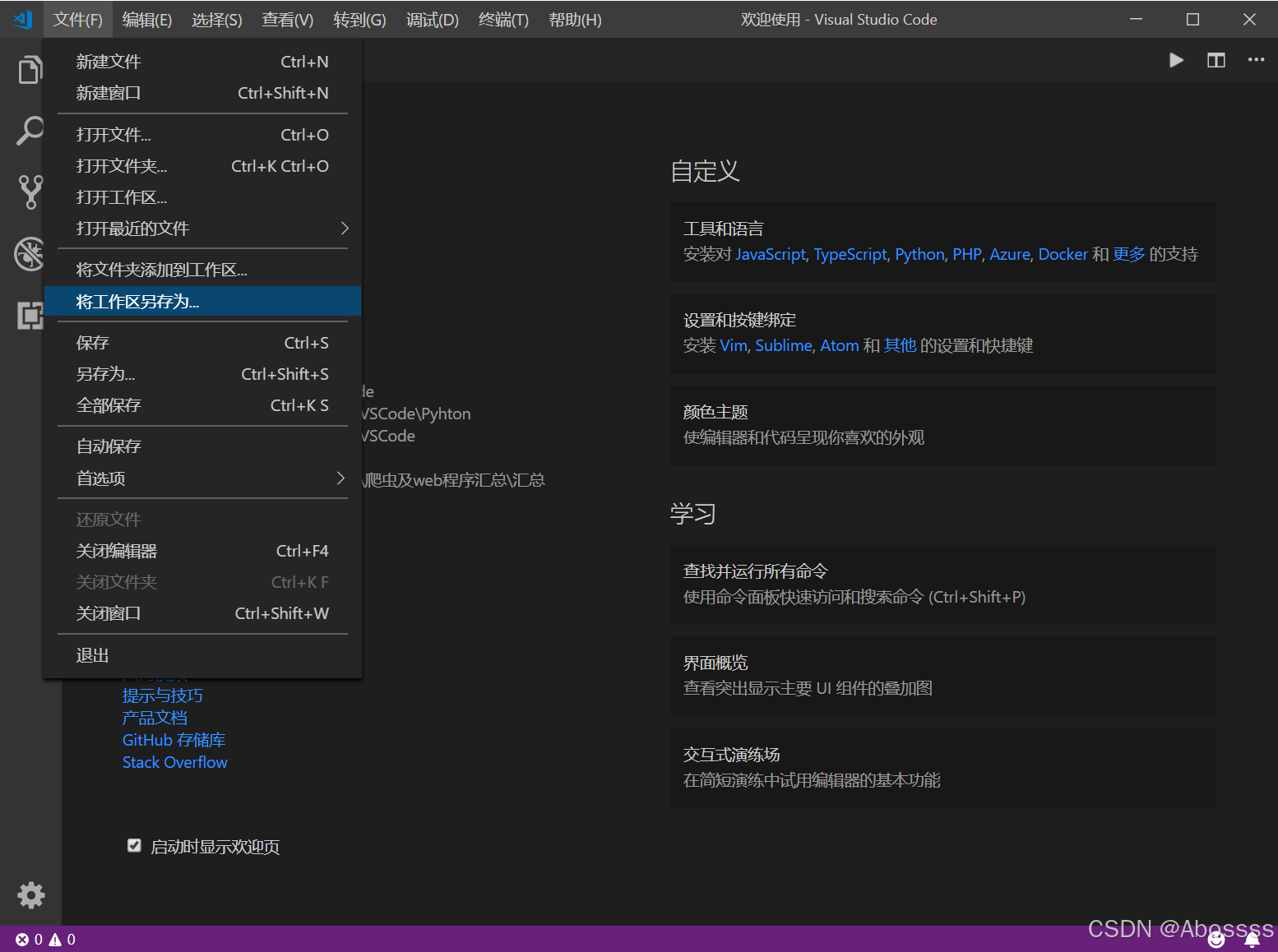Open the 交互式演练场 card
The width and height of the screenshot is (1278, 952).
pos(943,768)
